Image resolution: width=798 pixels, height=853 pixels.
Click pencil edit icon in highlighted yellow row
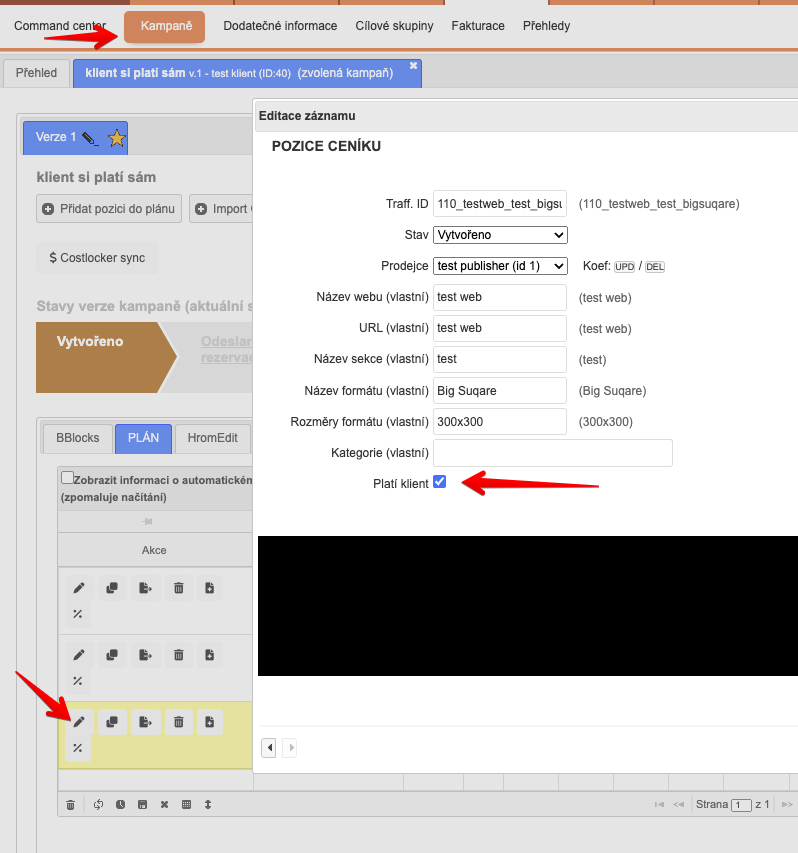click(79, 722)
